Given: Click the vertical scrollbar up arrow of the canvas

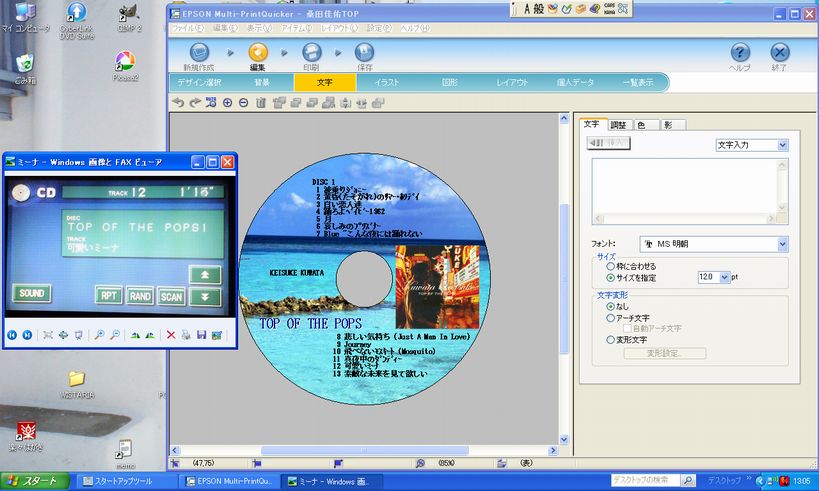Looking at the screenshot, I should [x=564, y=119].
